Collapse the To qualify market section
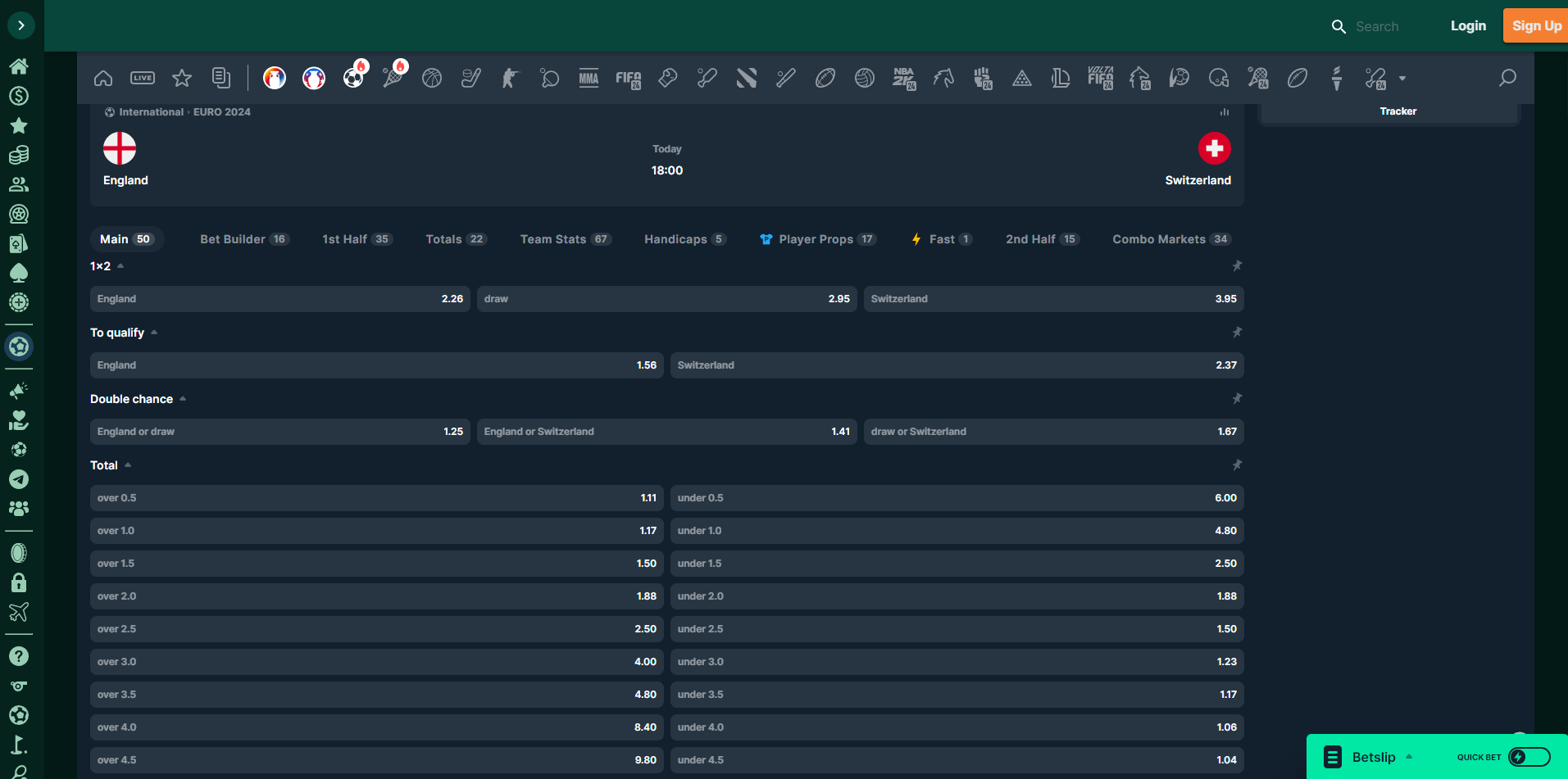Viewport: 1568px width, 779px height. click(x=154, y=332)
